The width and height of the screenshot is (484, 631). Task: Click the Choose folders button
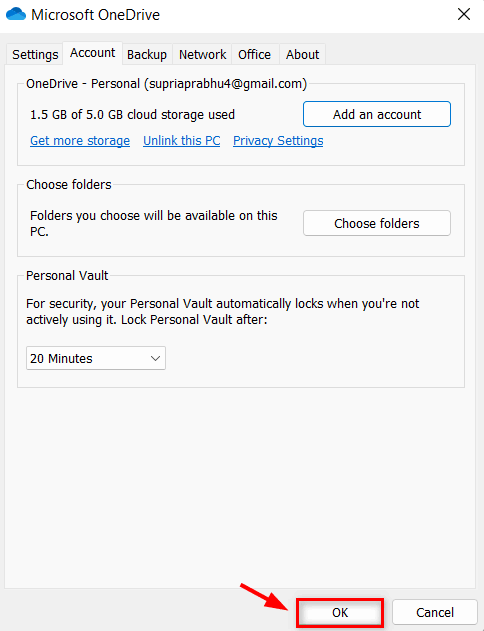377,223
